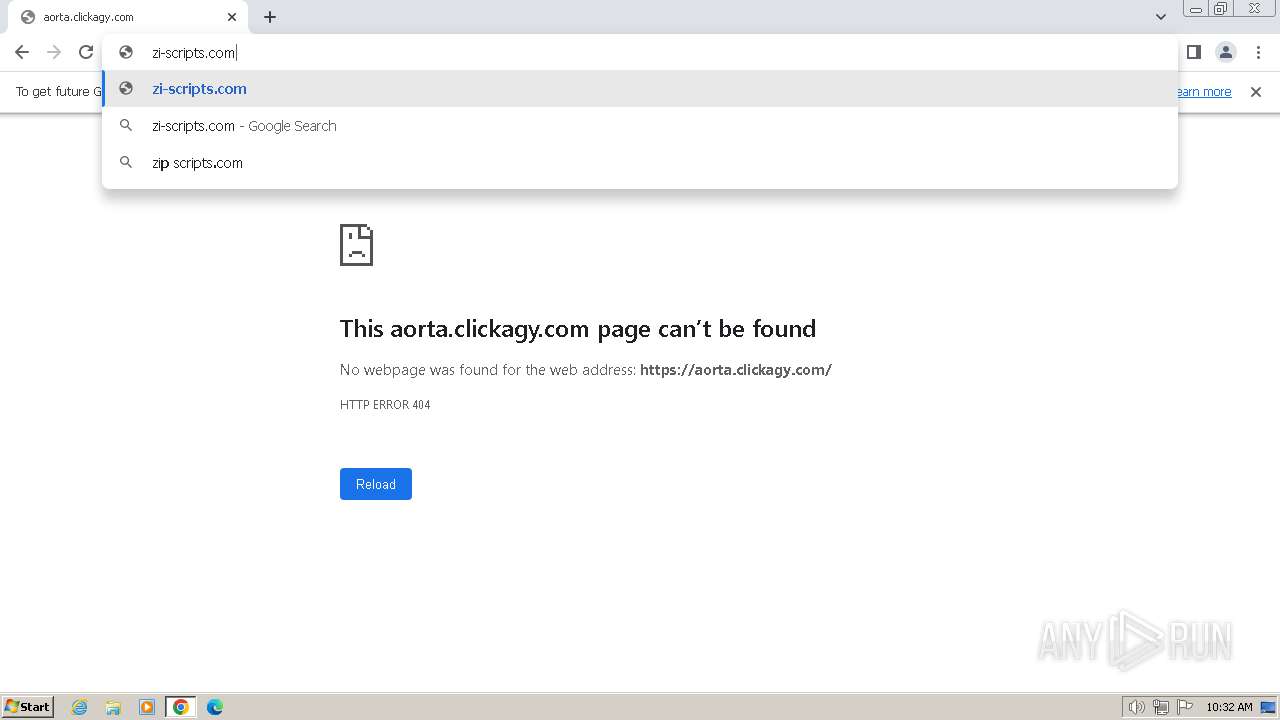Dismiss the infobar with its X button
1280x720 pixels.
point(1256,92)
